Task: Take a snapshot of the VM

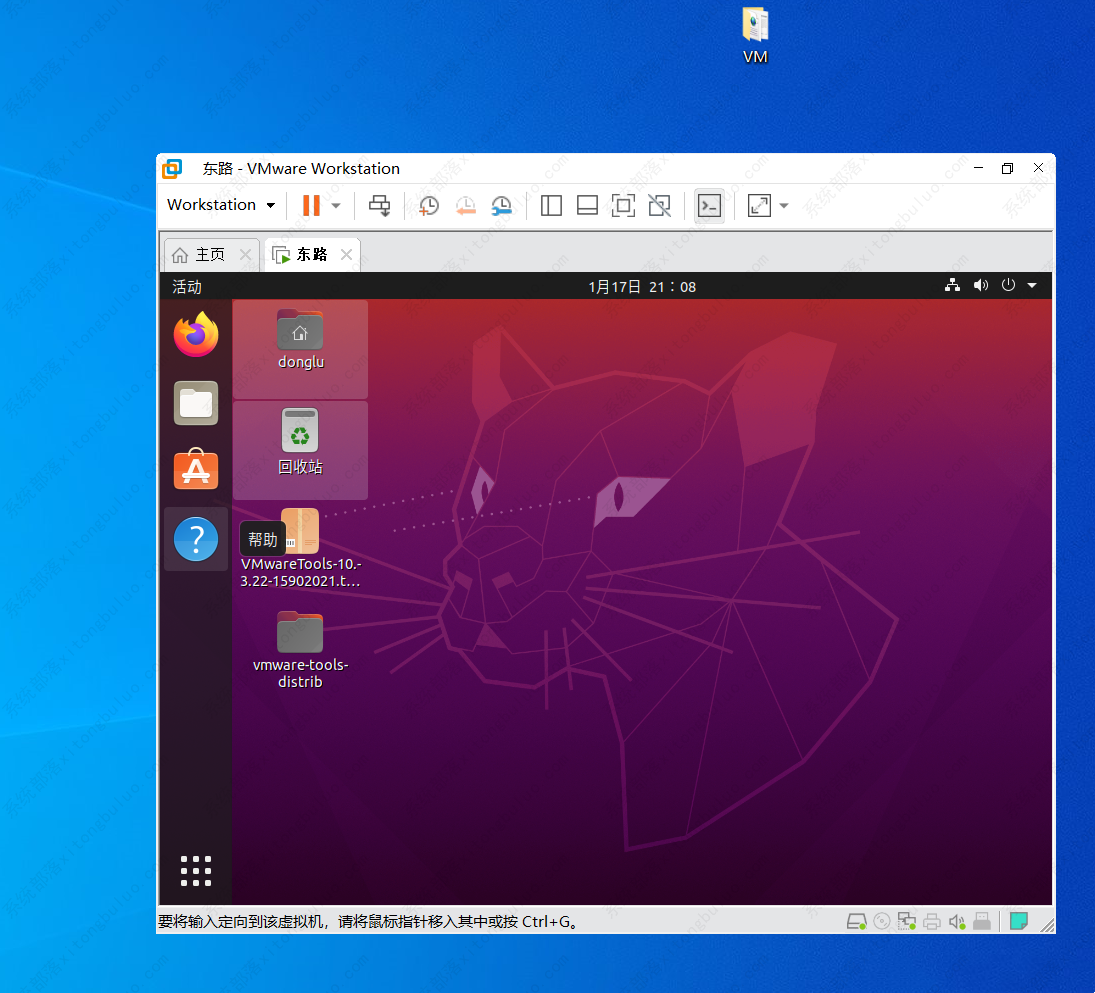Action: point(429,206)
